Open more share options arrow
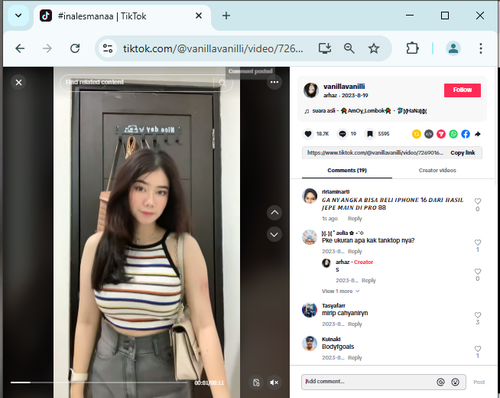Screen dimensions: 500x398 [478, 134]
